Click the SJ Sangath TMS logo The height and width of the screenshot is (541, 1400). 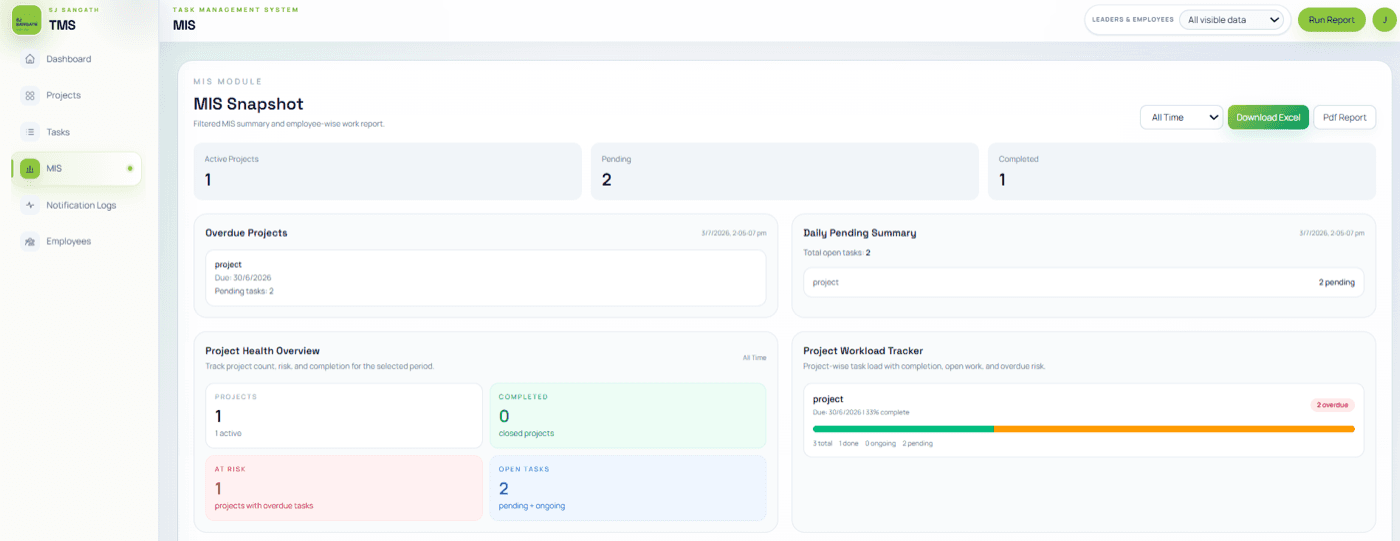(26, 20)
